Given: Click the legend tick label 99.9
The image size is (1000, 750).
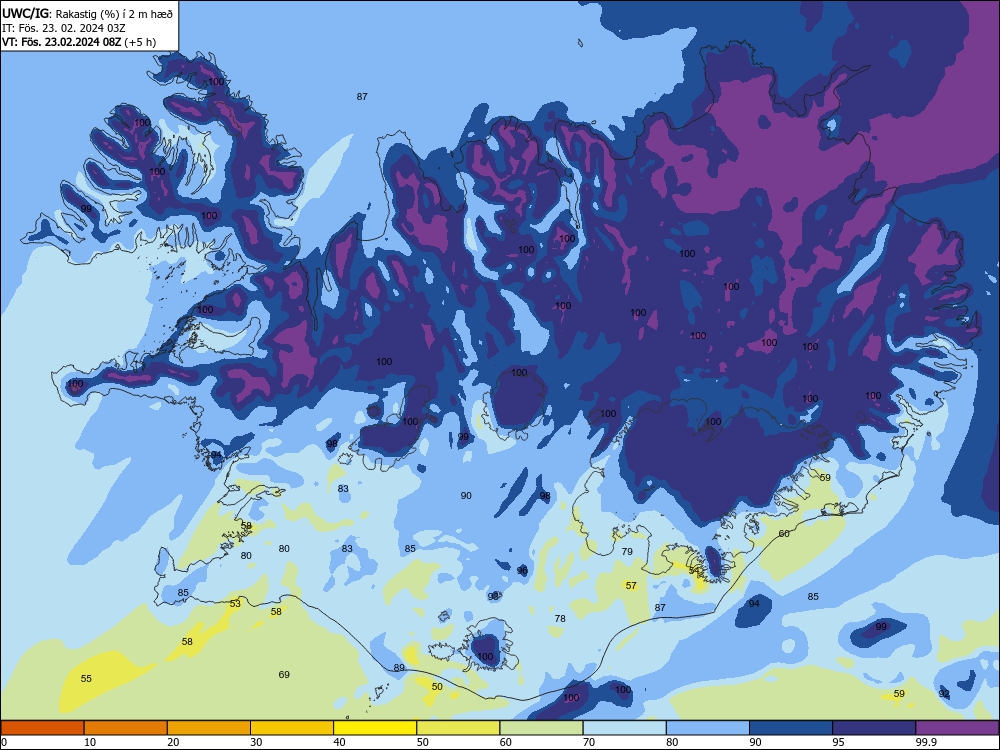Looking at the screenshot, I should click(x=926, y=742).
